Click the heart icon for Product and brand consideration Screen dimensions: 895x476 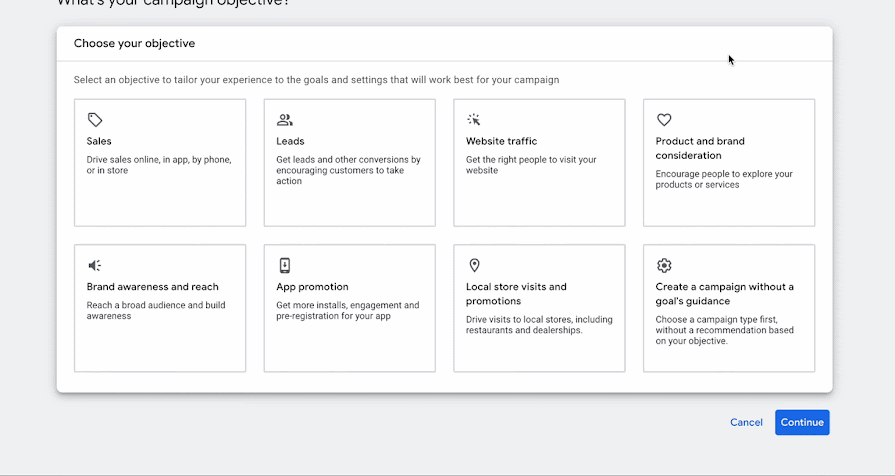point(664,120)
